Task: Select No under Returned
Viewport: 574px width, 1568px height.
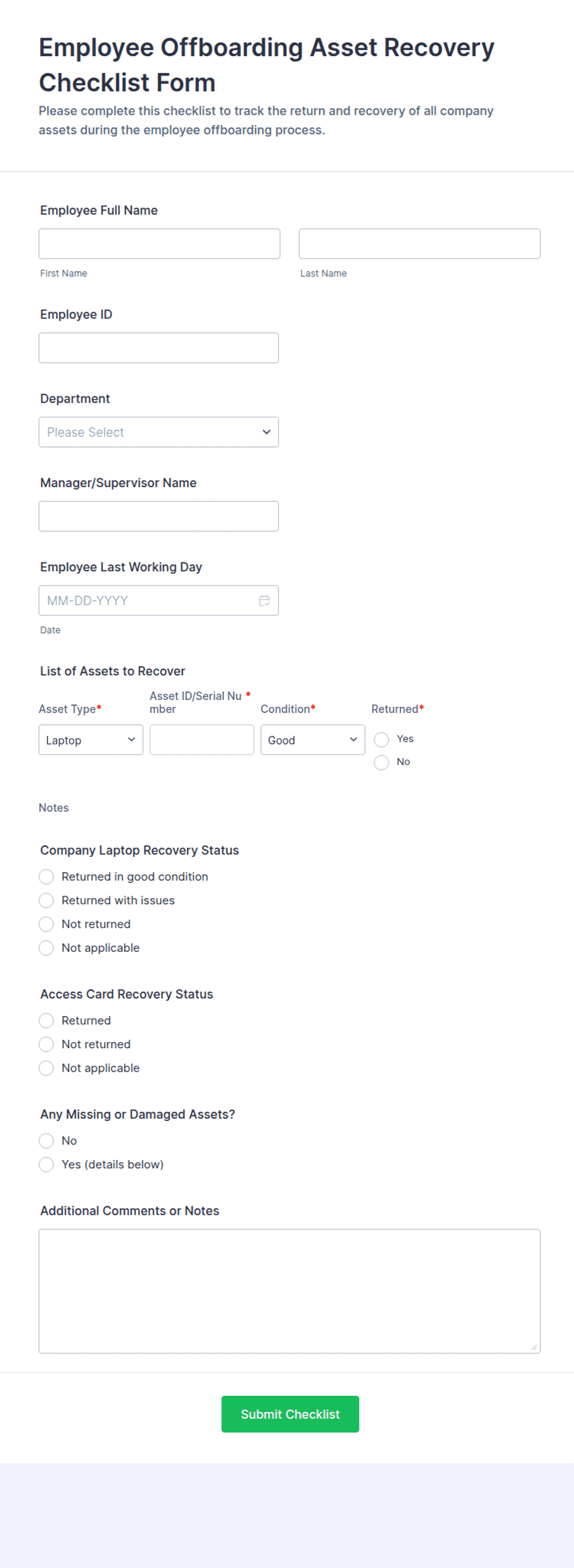Action: point(381,762)
